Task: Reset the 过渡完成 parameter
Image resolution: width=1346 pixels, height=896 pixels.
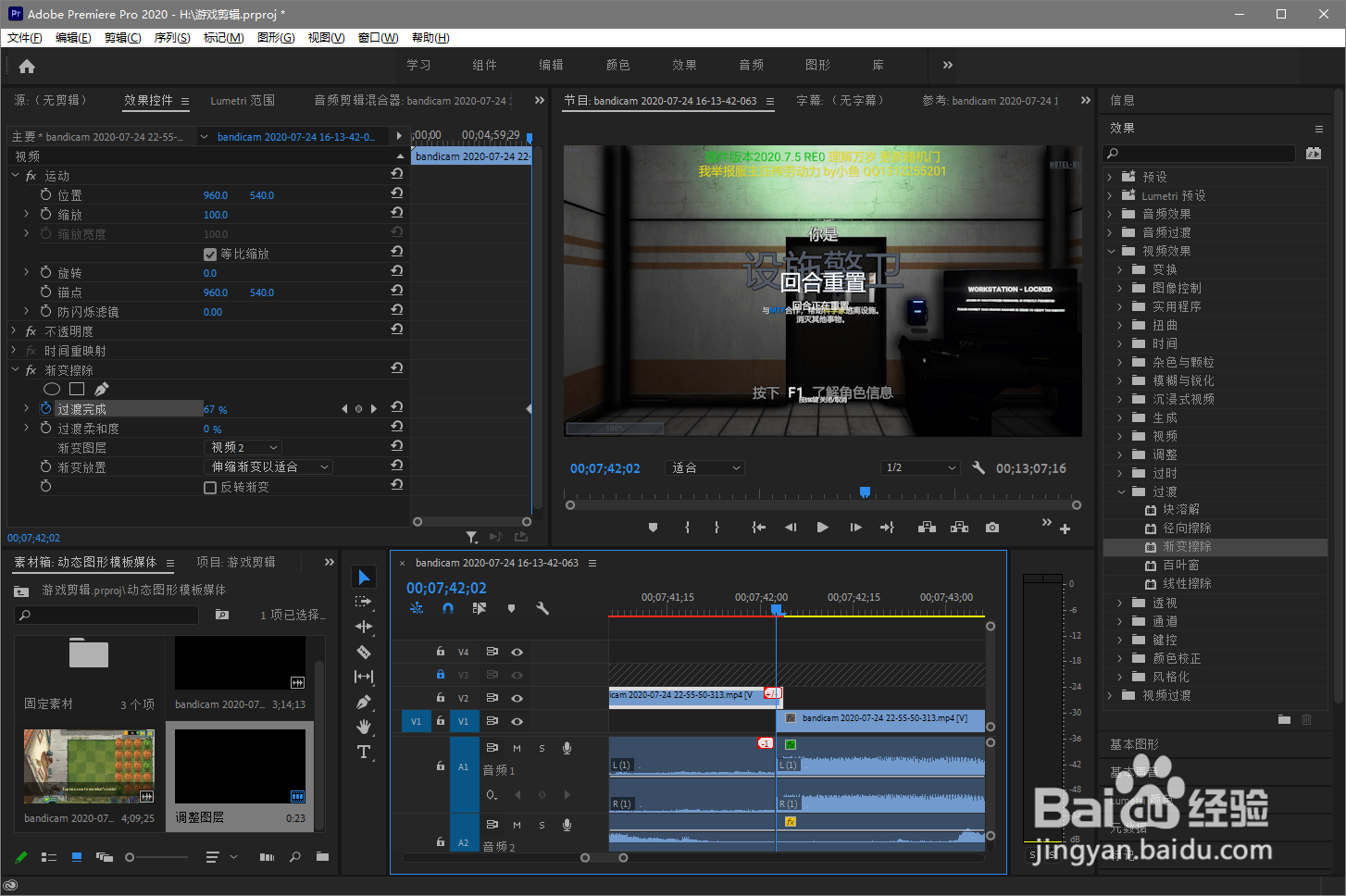Action: [x=396, y=407]
